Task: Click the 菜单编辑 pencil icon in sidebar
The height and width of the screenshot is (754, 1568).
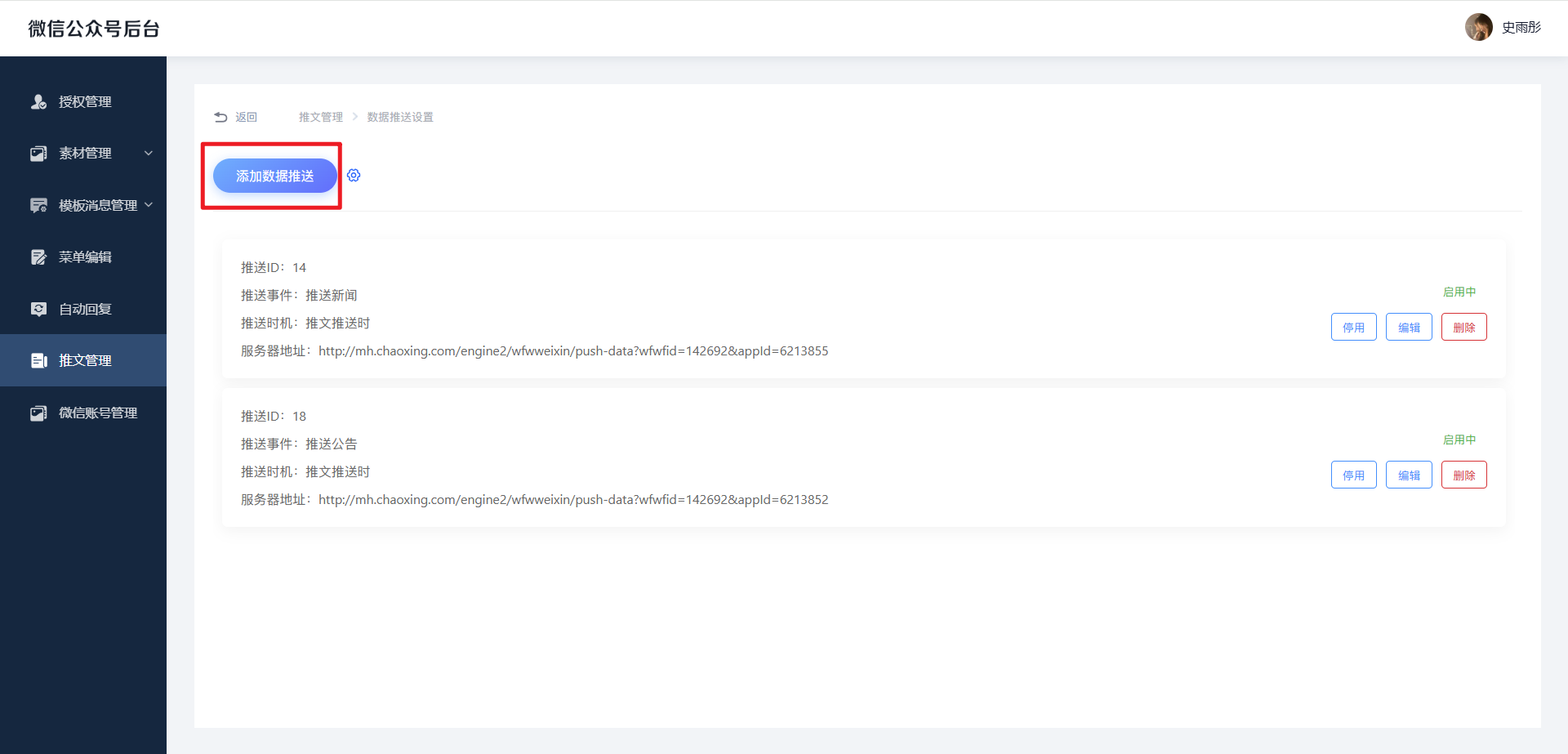Action: [38, 257]
